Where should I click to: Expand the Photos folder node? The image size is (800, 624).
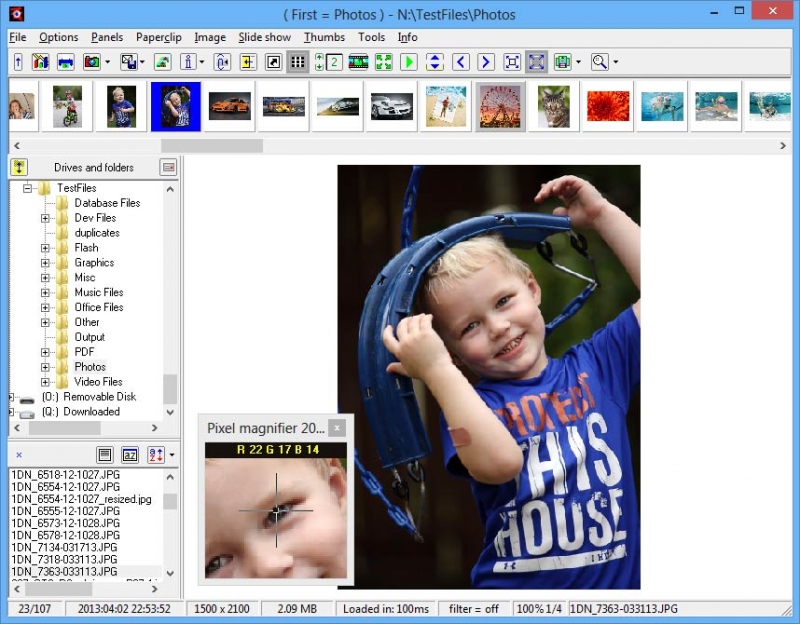click(45, 367)
